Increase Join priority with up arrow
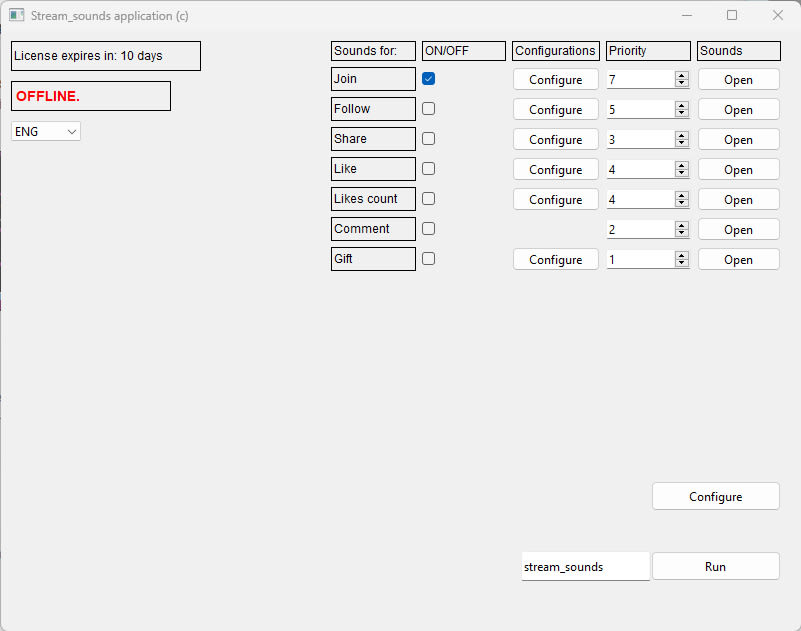The width and height of the screenshot is (801, 631). pyautogui.click(x=681, y=75)
